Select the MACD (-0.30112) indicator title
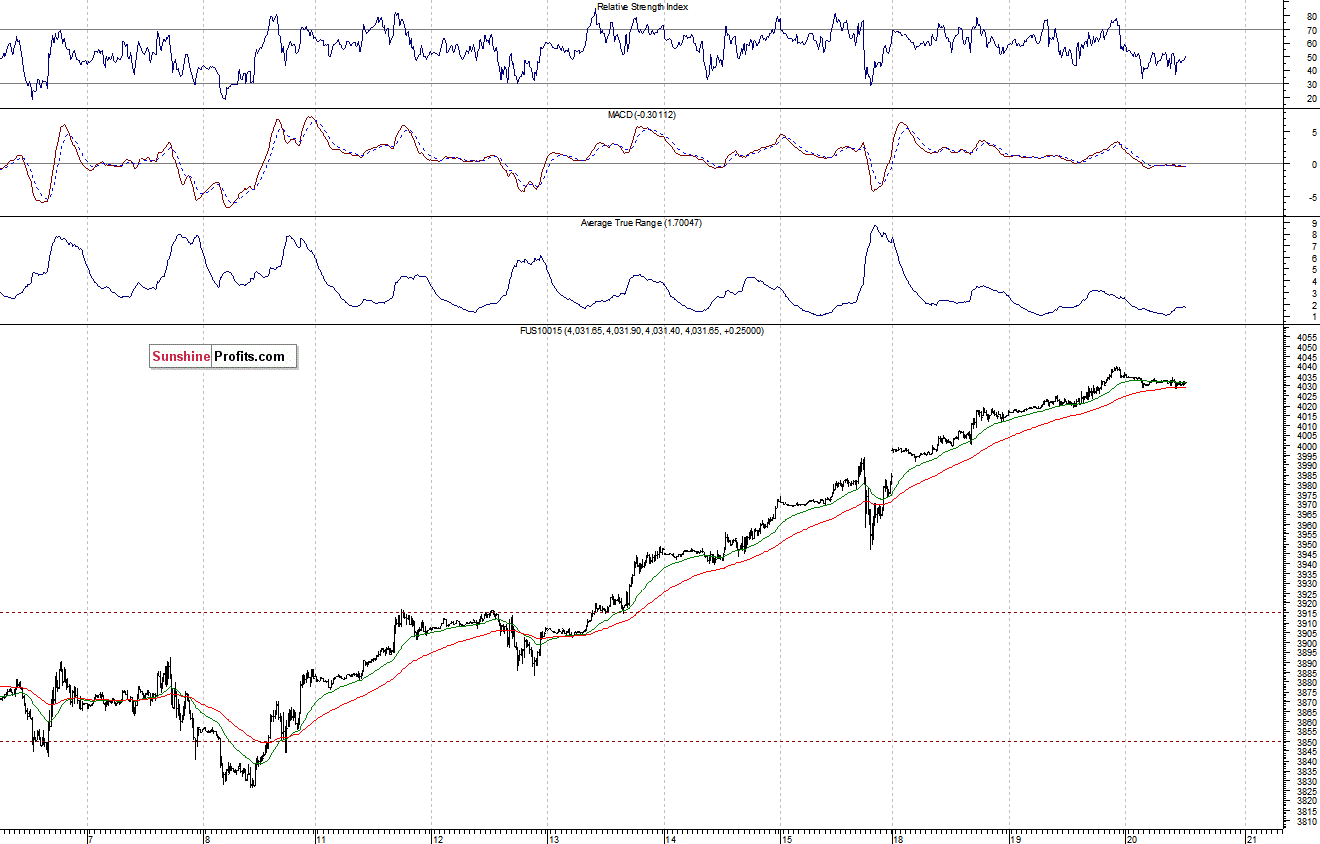The width and height of the screenshot is (1320, 844). pyautogui.click(x=642, y=115)
